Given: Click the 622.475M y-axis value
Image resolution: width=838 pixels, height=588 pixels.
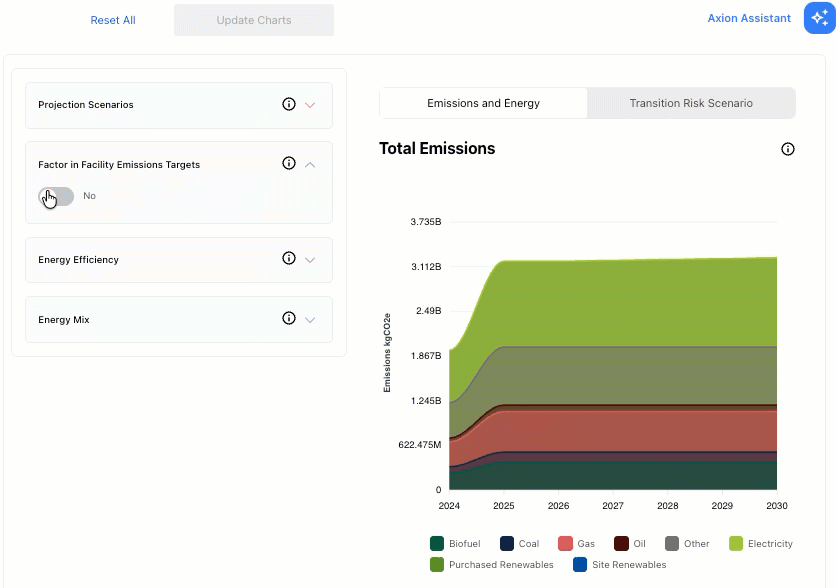Looking at the screenshot, I should [x=420, y=445].
